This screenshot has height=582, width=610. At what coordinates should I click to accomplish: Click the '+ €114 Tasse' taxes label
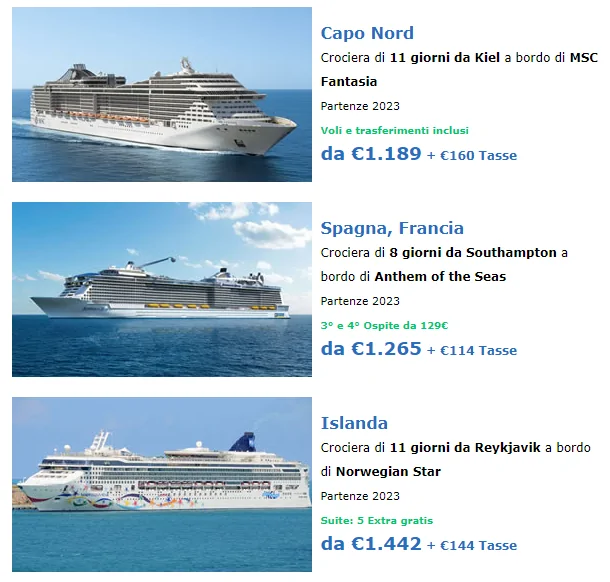(x=471, y=351)
